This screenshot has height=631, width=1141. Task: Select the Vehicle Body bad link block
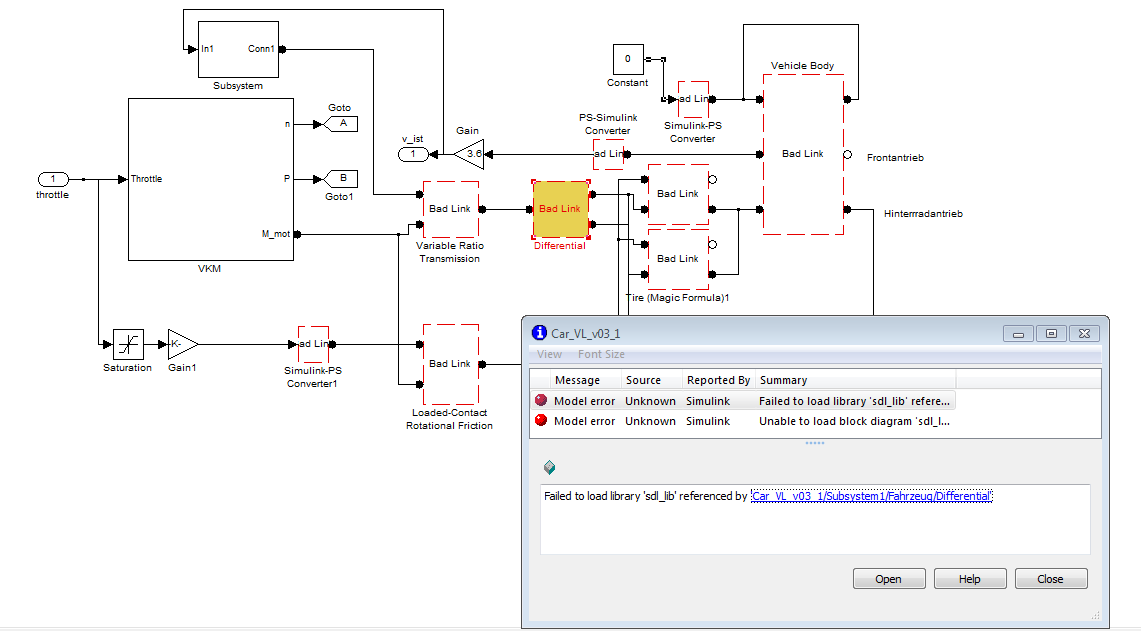click(x=803, y=154)
